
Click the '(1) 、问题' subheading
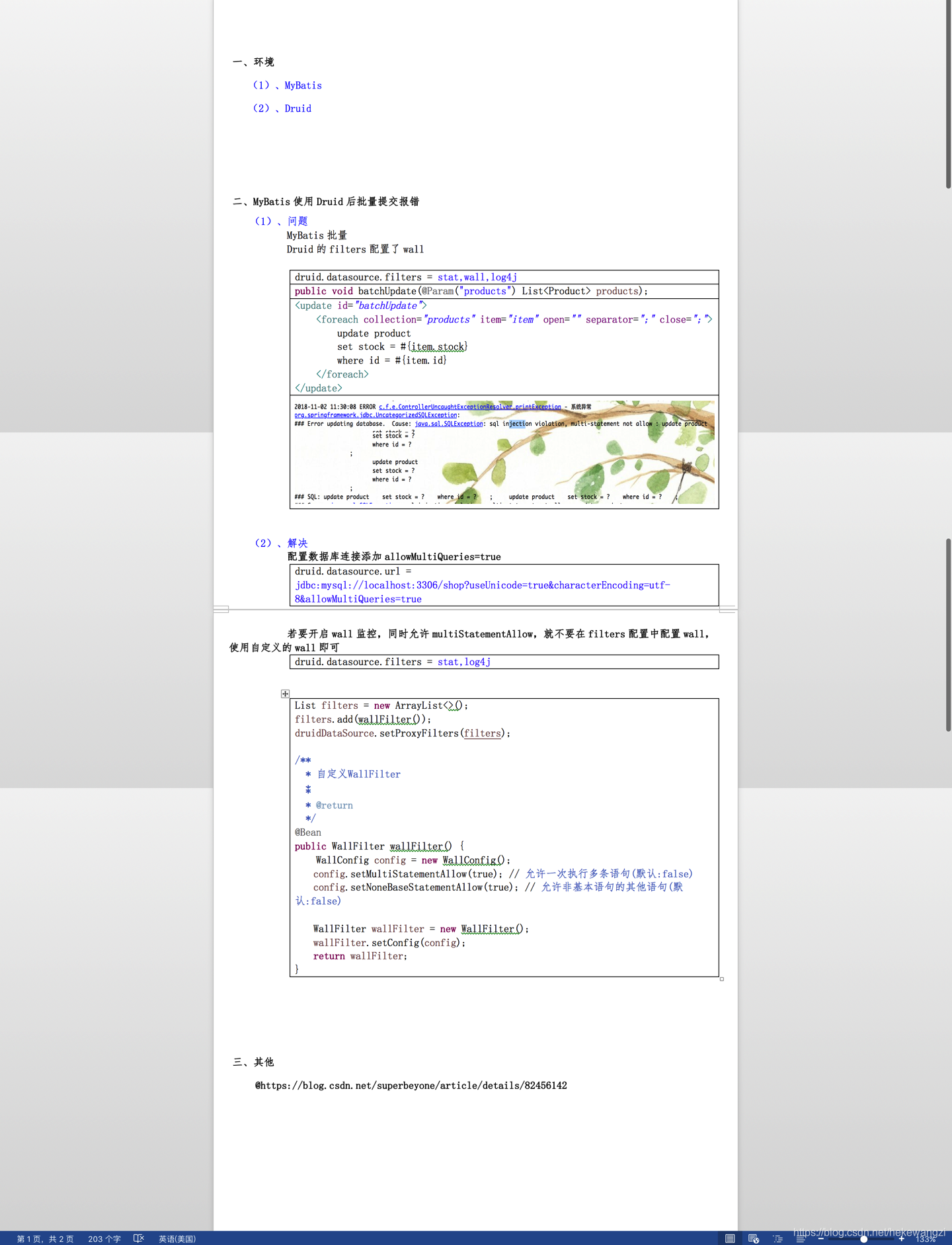pos(282,221)
